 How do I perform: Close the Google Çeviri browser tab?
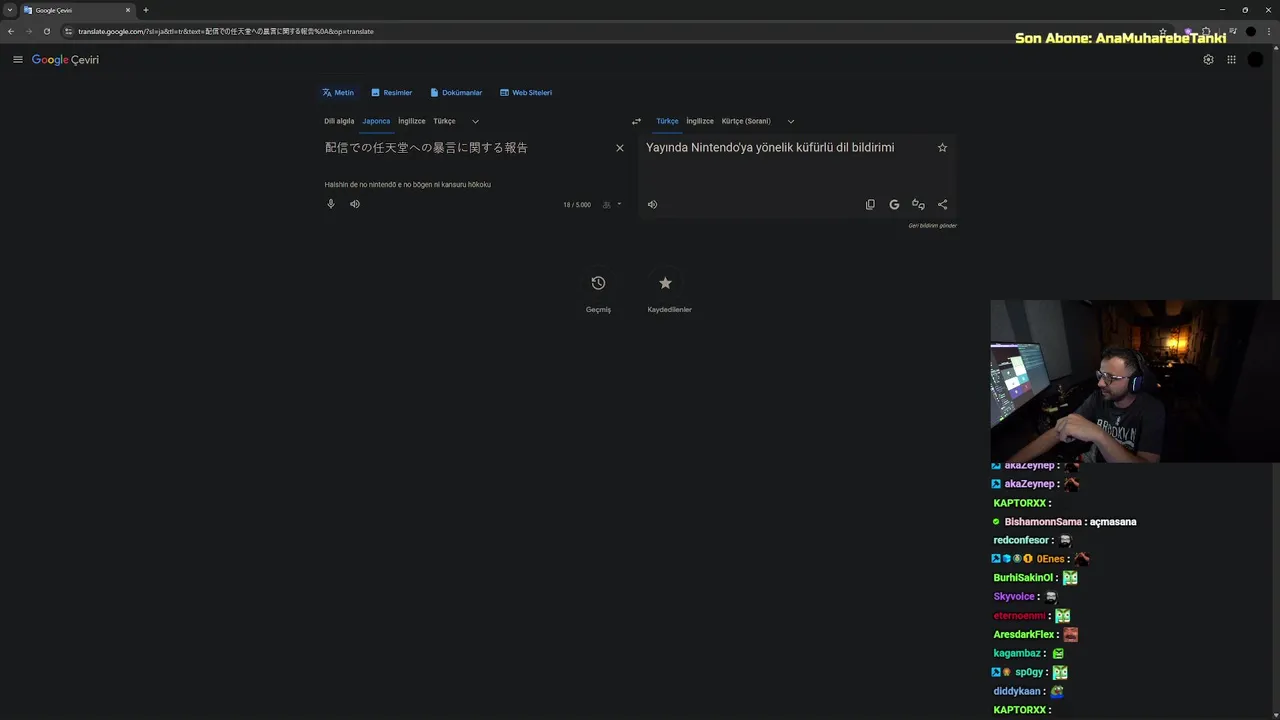click(128, 10)
